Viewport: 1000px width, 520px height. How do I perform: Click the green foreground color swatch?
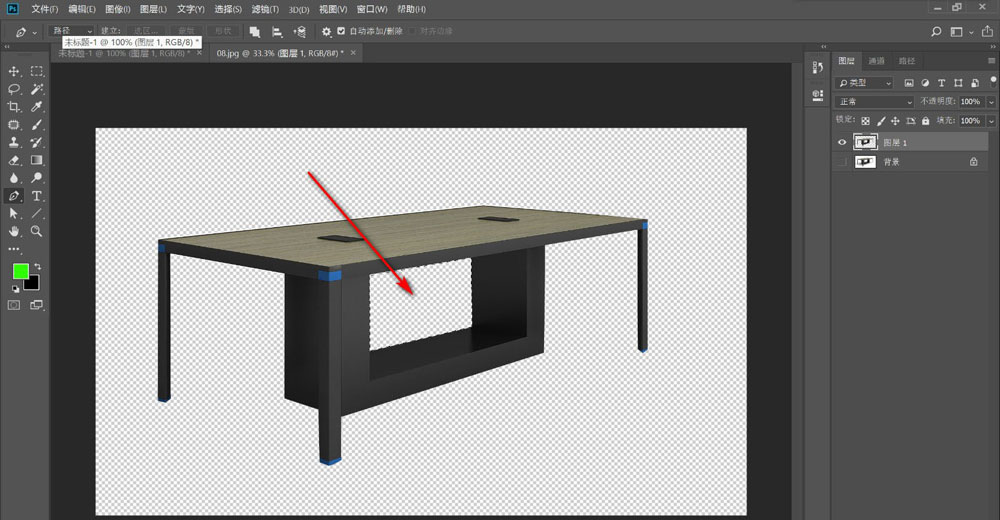click(20, 271)
